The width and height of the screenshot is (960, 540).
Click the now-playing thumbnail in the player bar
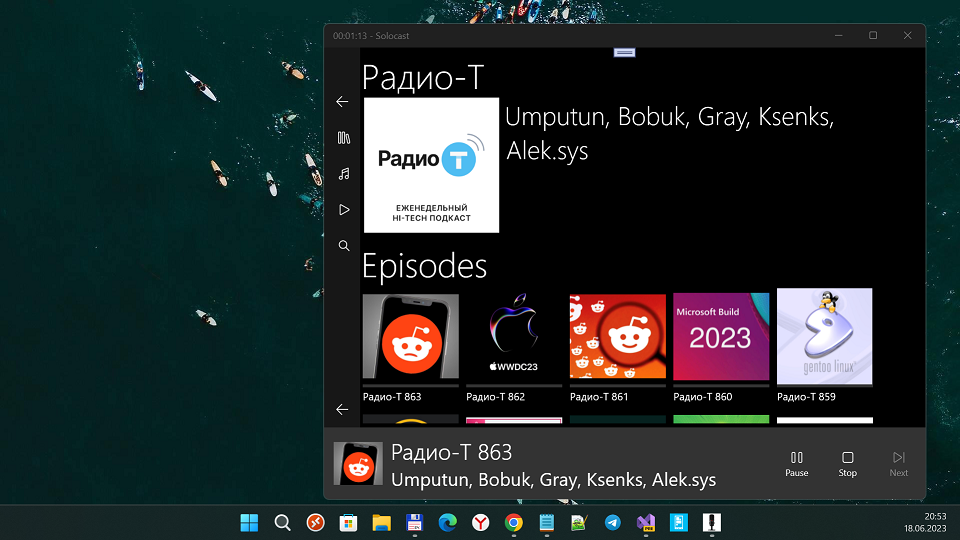tap(358, 463)
